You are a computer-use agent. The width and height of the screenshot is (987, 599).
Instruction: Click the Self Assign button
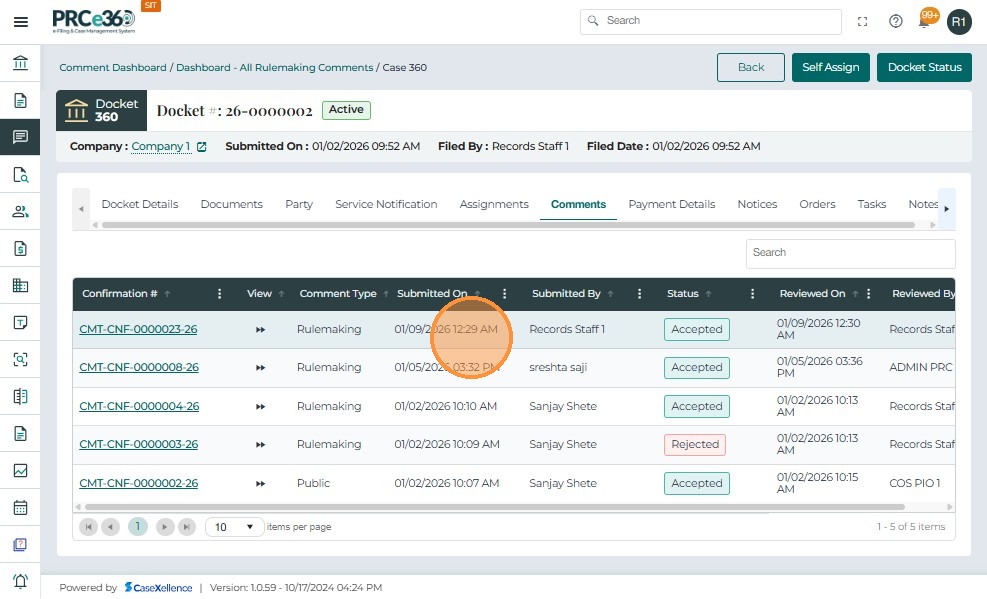[x=830, y=67]
